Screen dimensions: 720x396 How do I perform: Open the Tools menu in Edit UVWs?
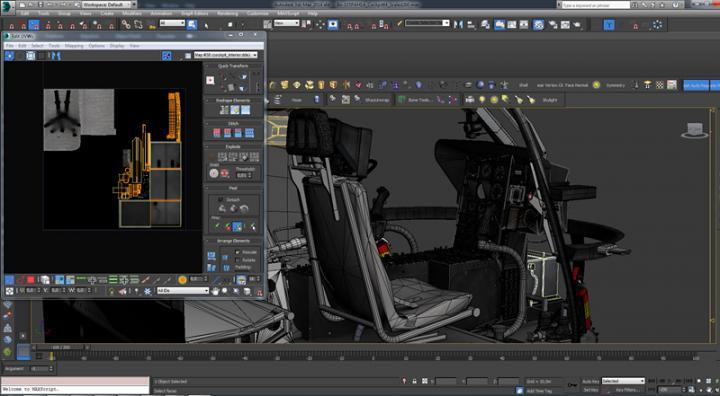pyautogui.click(x=54, y=46)
